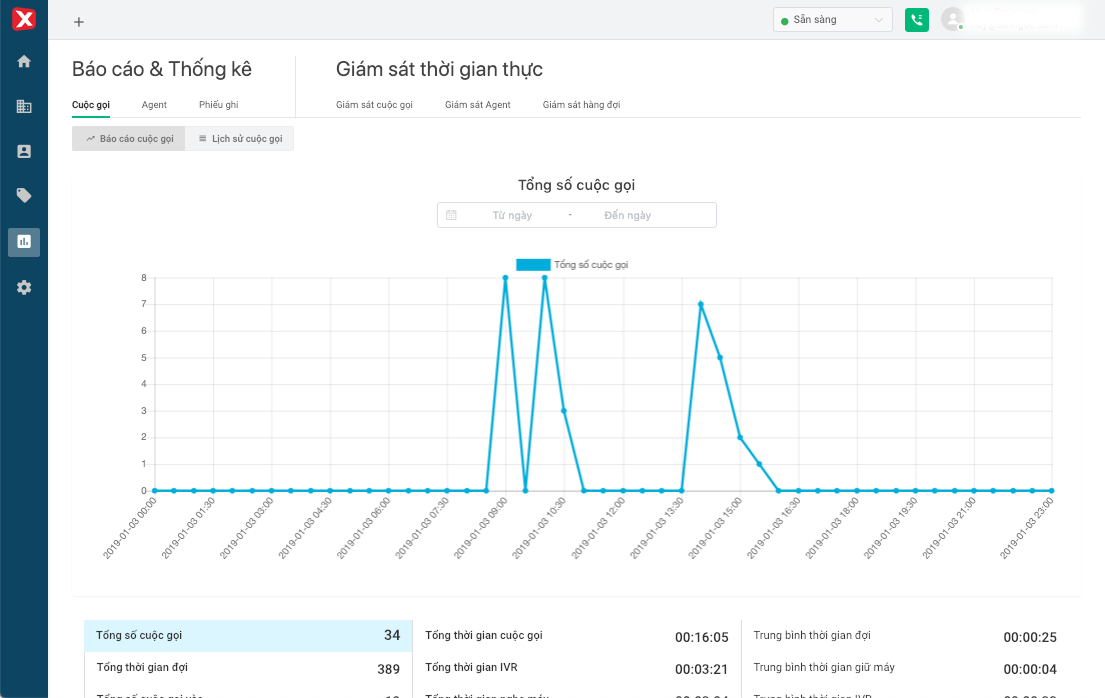
Task: Click the 00:00:25 value
Action: click(x=1030, y=637)
